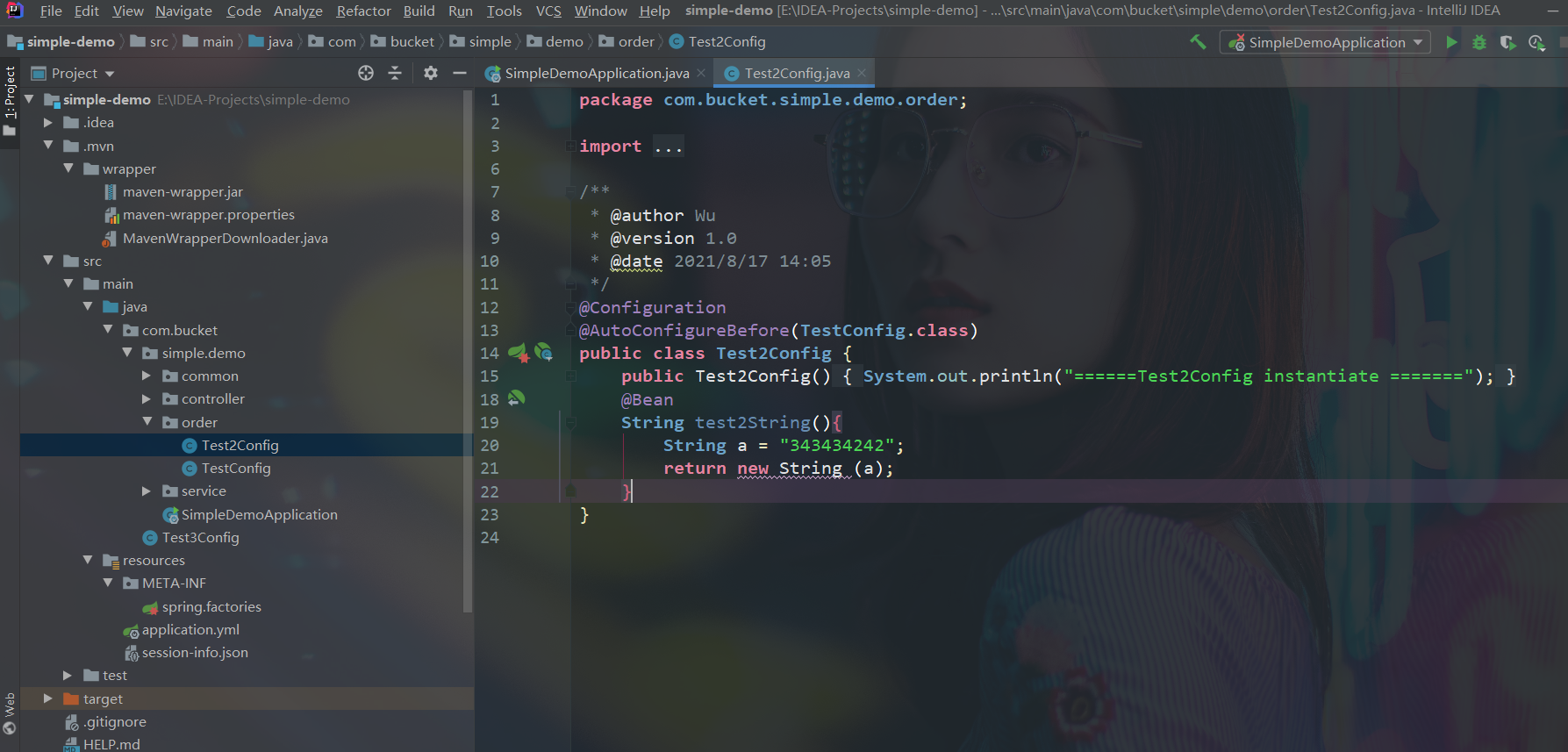Open the profiler run icon
The height and width of the screenshot is (752, 1568).
tap(1536, 42)
